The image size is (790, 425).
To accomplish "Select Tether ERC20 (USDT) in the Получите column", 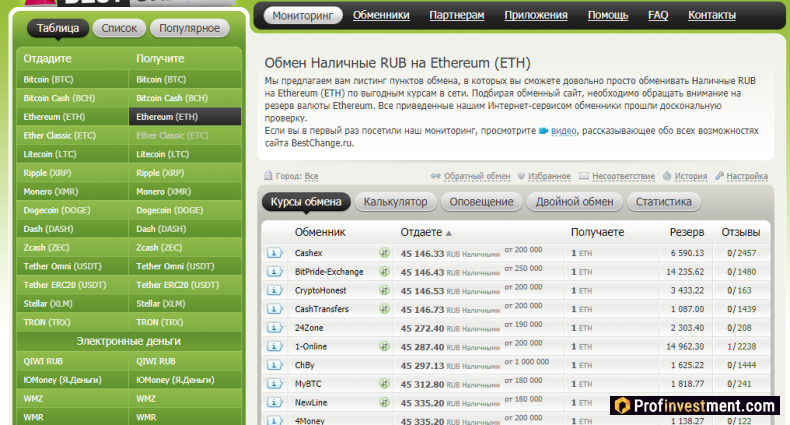I will point(175,285).
